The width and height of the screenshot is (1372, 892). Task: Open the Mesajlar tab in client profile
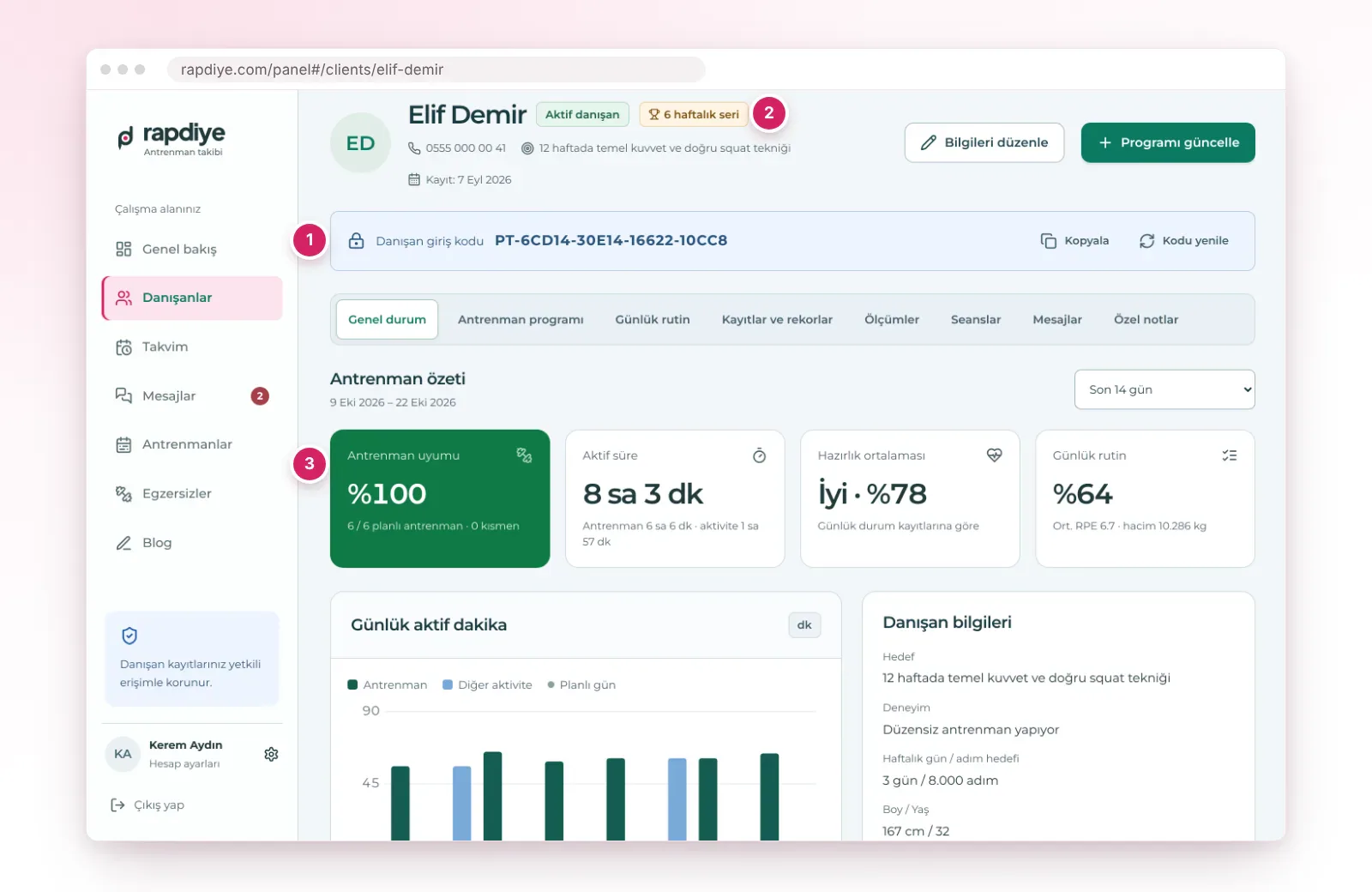1057,319
